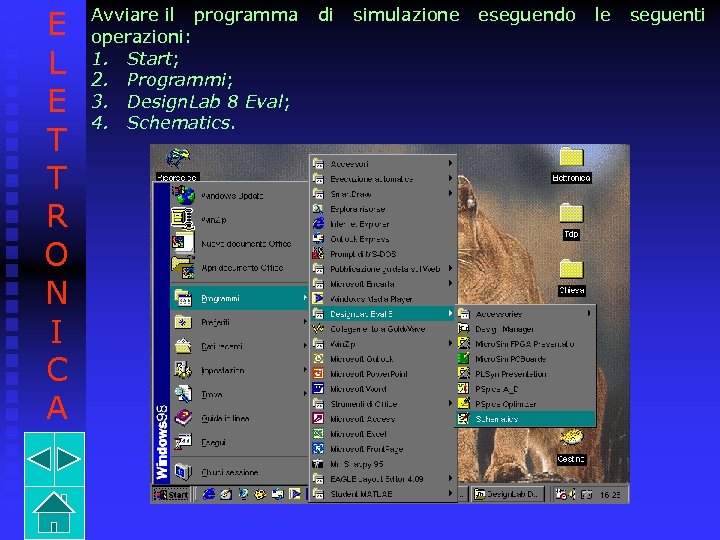The height and width of the screenshot is (540, 720).
Task: Select Apri documento Office entry
Action: tap(239, 268)
